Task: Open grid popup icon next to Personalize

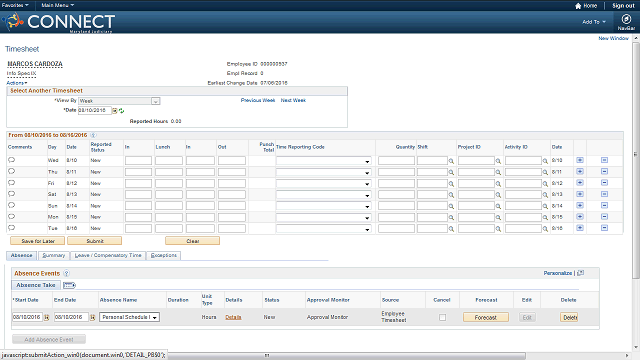Action: click(x=581, y=273)
